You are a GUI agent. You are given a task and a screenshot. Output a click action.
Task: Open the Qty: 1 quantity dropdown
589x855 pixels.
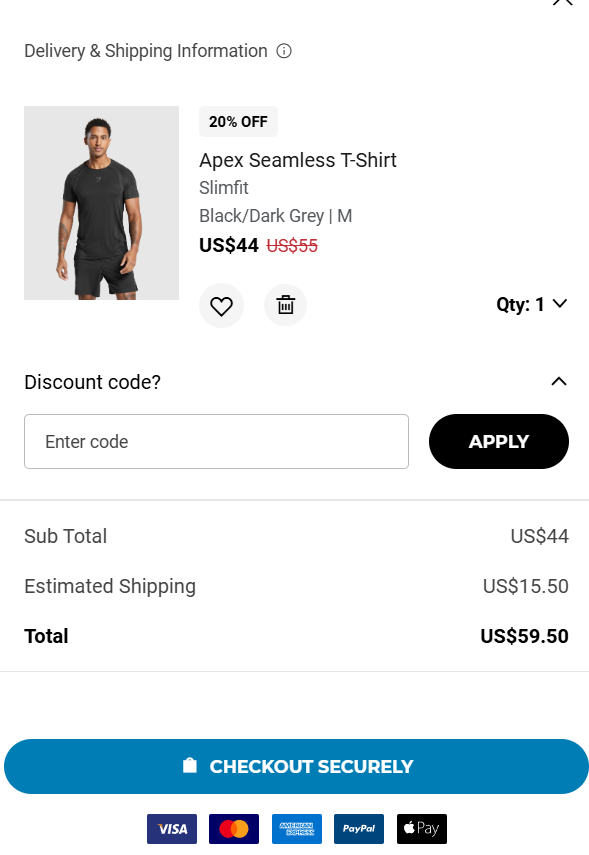click(x=532, y=304)
